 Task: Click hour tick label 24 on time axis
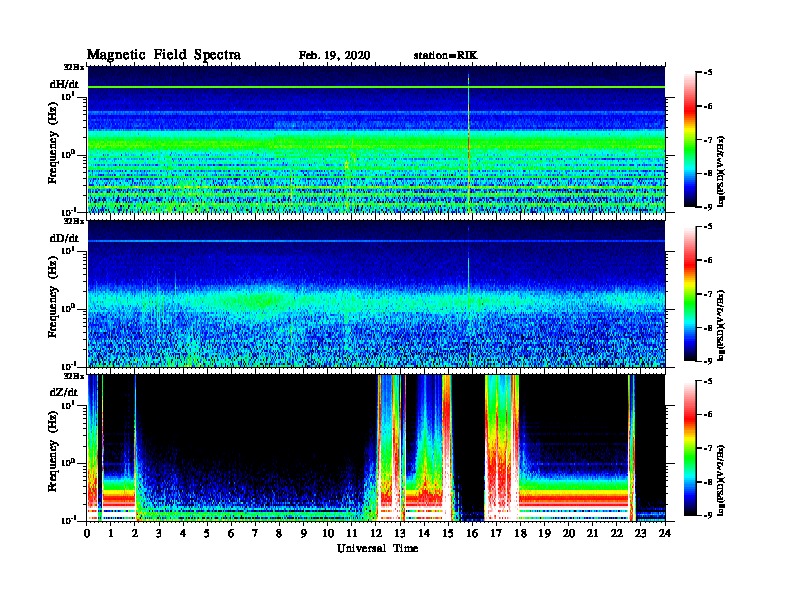click(x=665, y=534)
